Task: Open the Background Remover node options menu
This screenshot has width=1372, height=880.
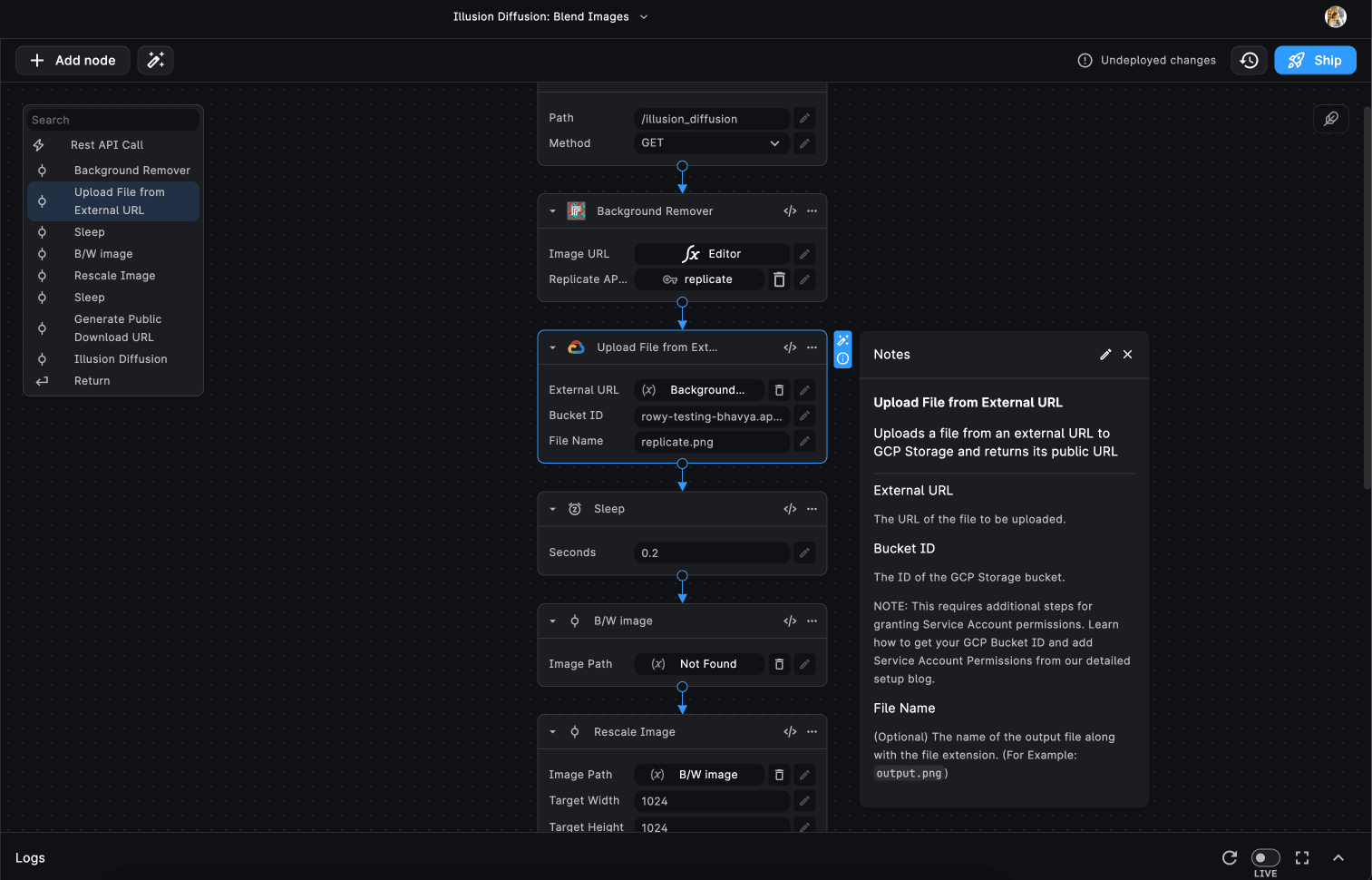Action: click(812, 210)
